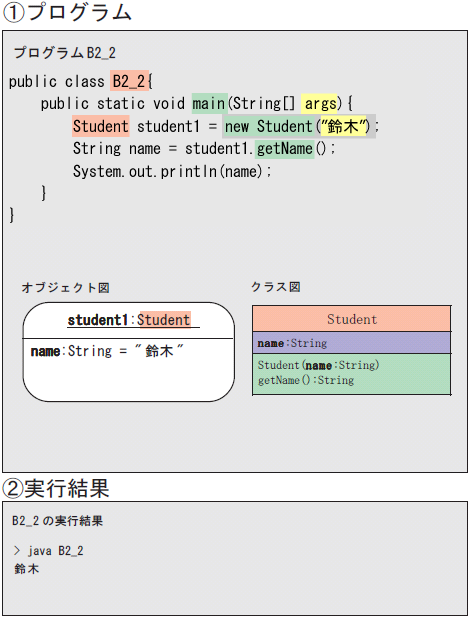Select the new Student constructor call
The height and width of the screenshot is (617, 469).
pyautogui.click(x=299, y=126)
